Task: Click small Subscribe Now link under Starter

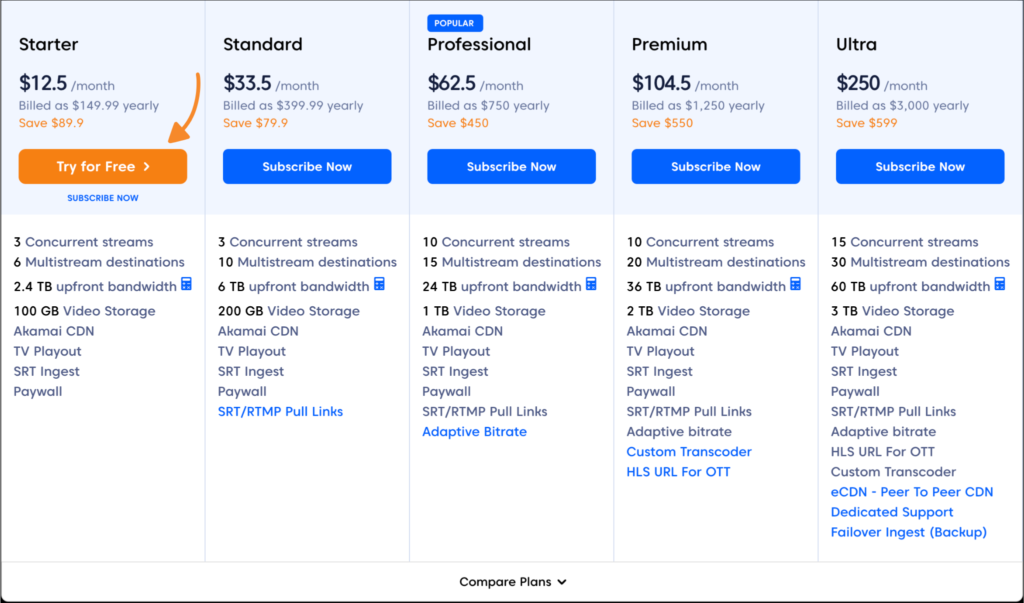Action: [102, 198]
